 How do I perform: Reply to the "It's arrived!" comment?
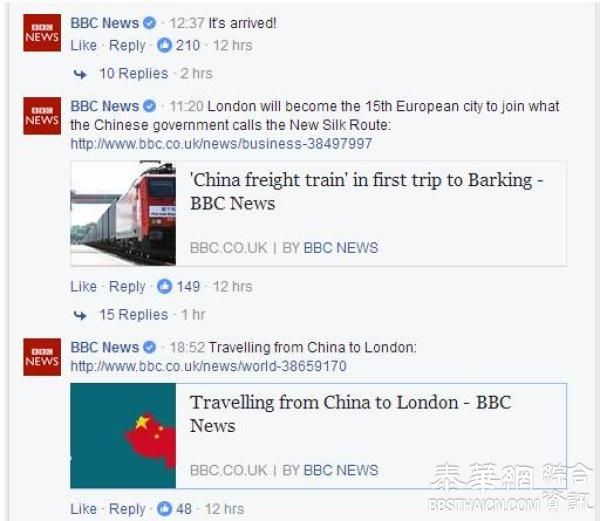[127, 46]
